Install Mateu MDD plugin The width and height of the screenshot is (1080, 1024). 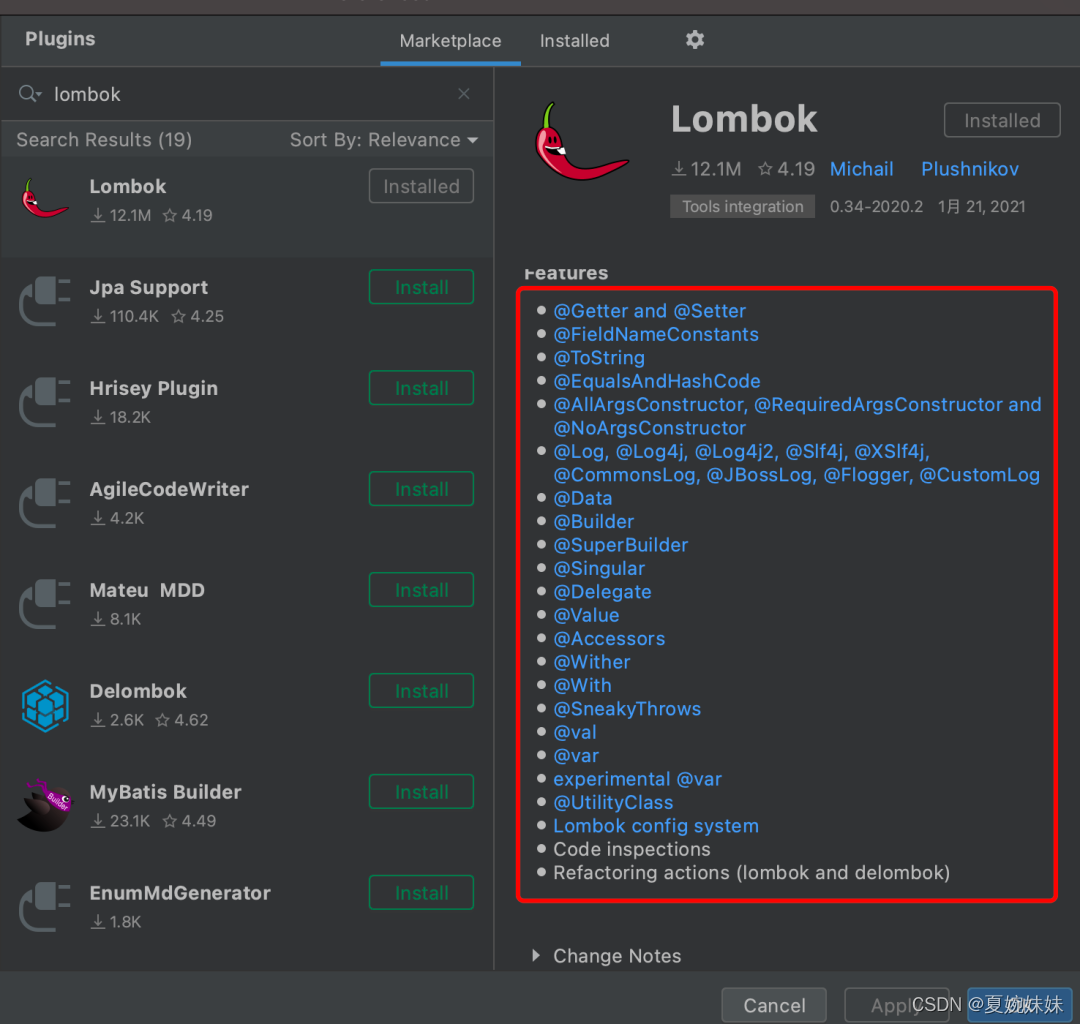[x=422, y=590]
